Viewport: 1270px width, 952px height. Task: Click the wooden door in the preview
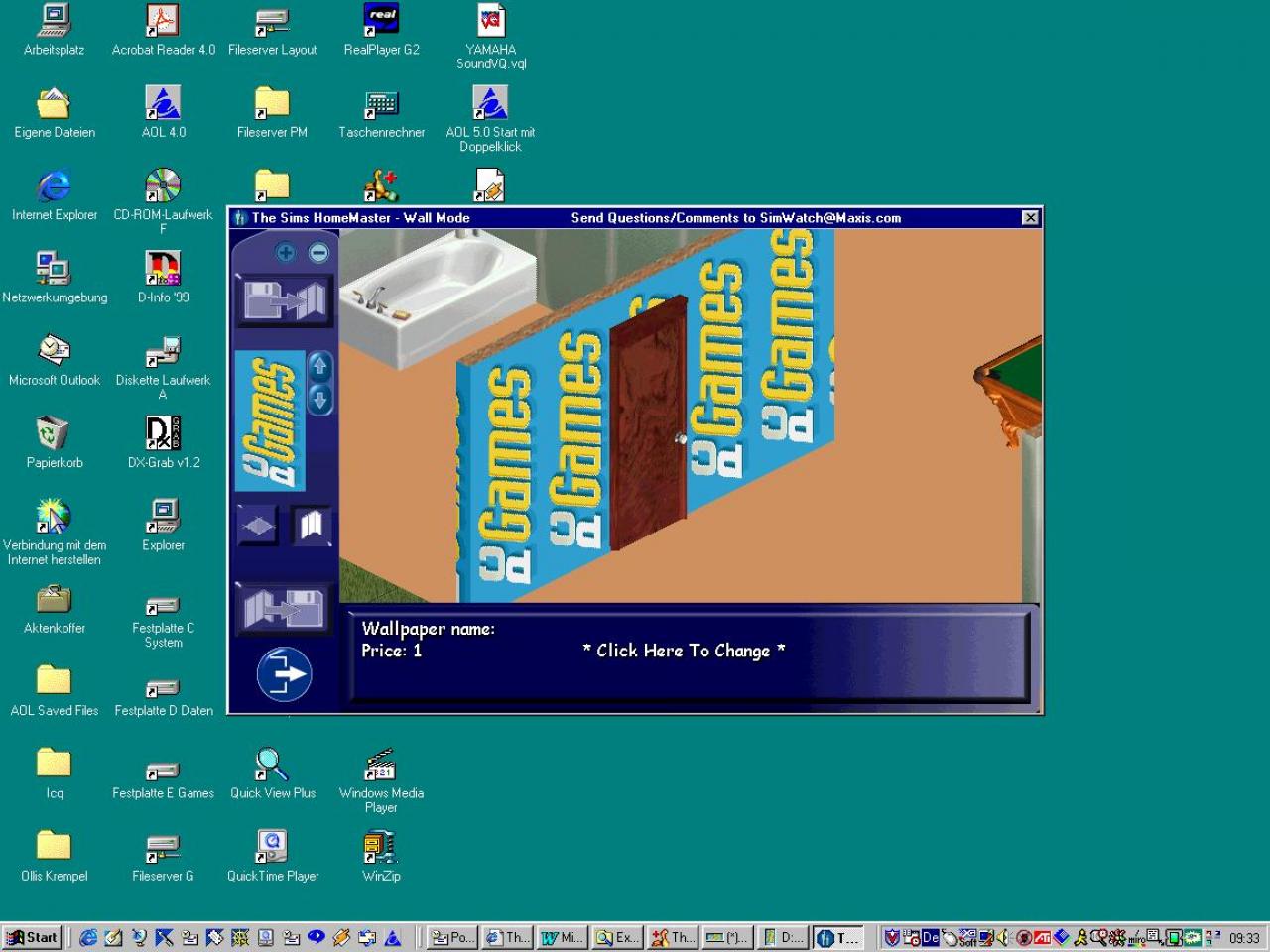pyautogui.click(x=650, y=422)
